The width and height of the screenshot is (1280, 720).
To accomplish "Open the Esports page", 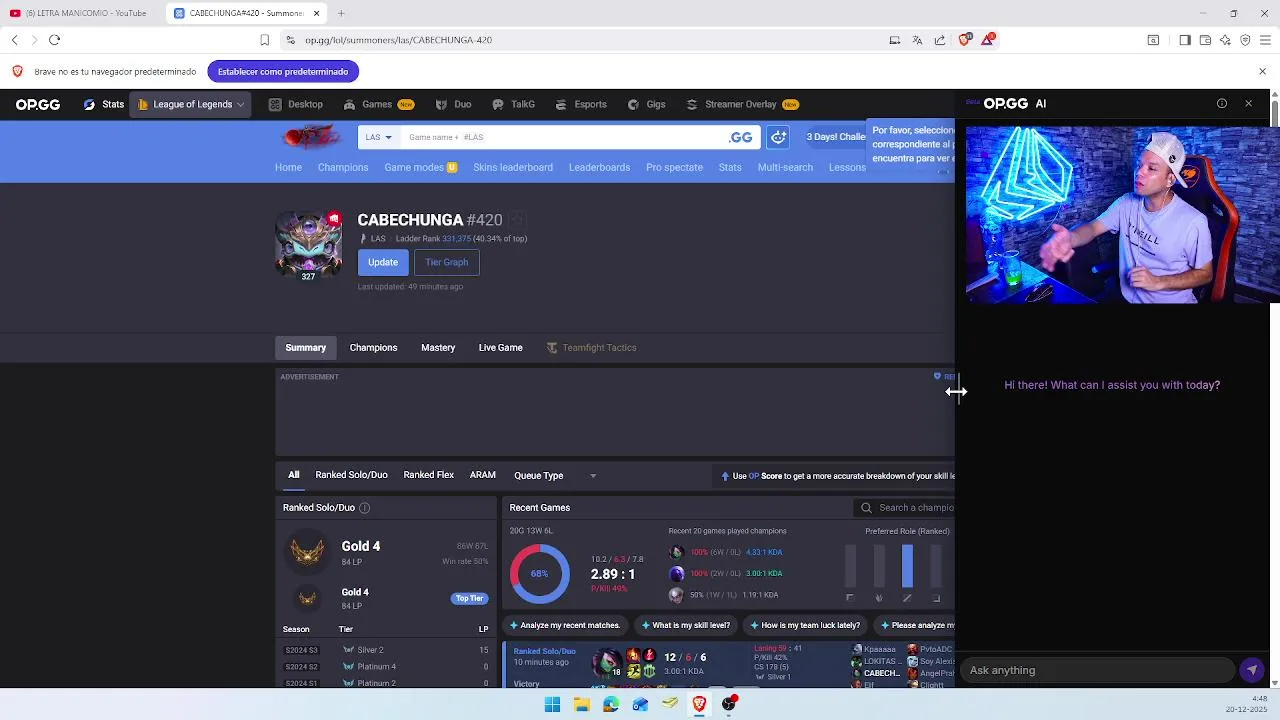I will [581, 104].
